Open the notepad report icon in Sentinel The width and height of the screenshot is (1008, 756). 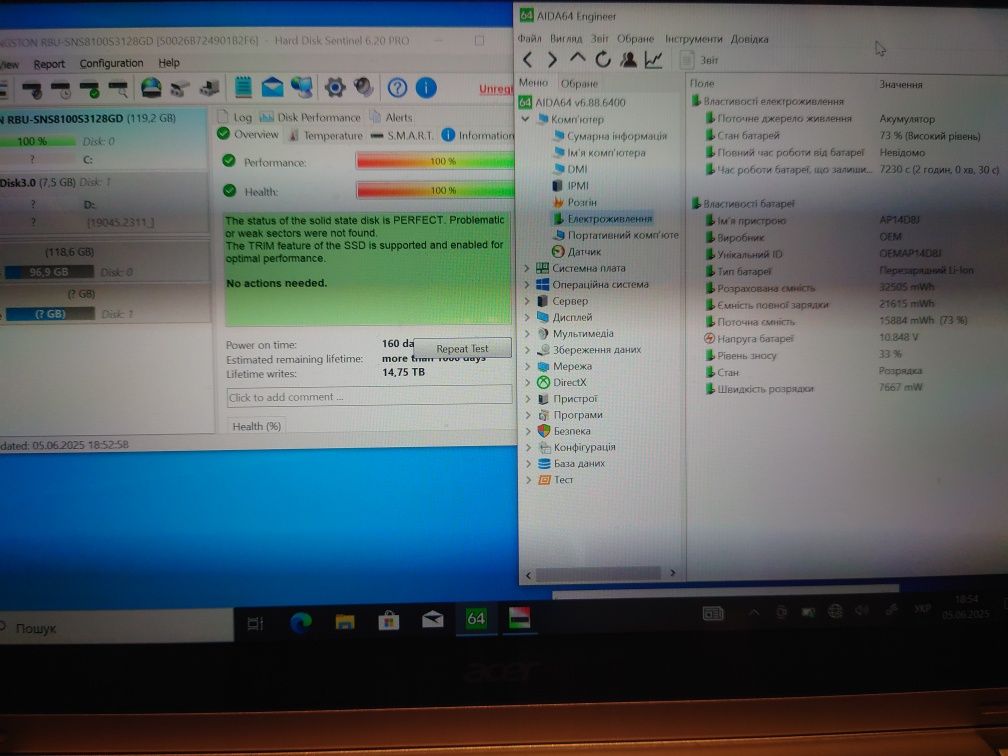(x=243, y=87)
